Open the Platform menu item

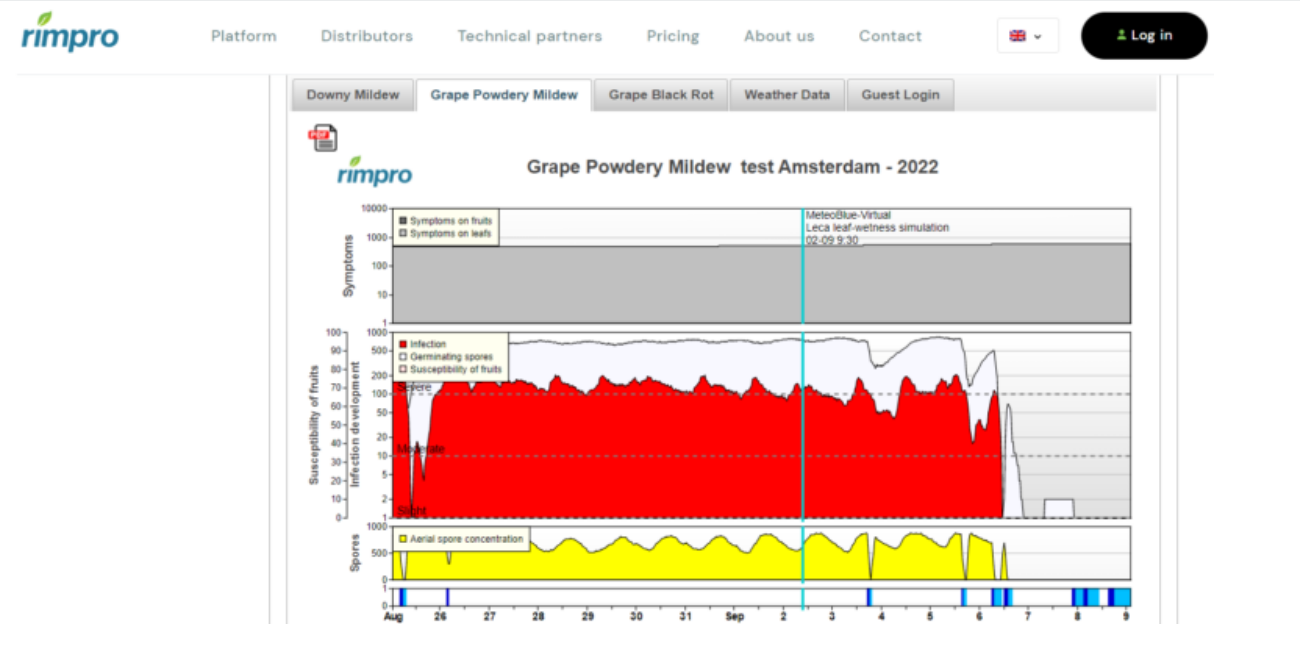[x=243, y=36]
